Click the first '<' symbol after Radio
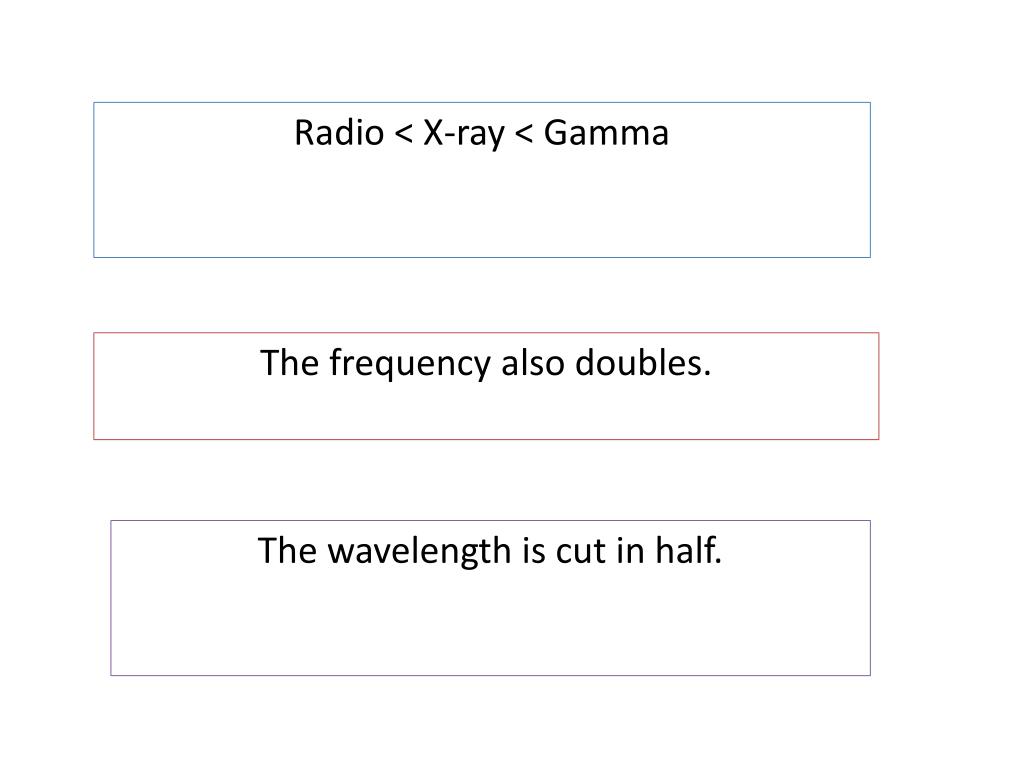The height and width of the screenshot is (768, 1024). coord(403,133)
